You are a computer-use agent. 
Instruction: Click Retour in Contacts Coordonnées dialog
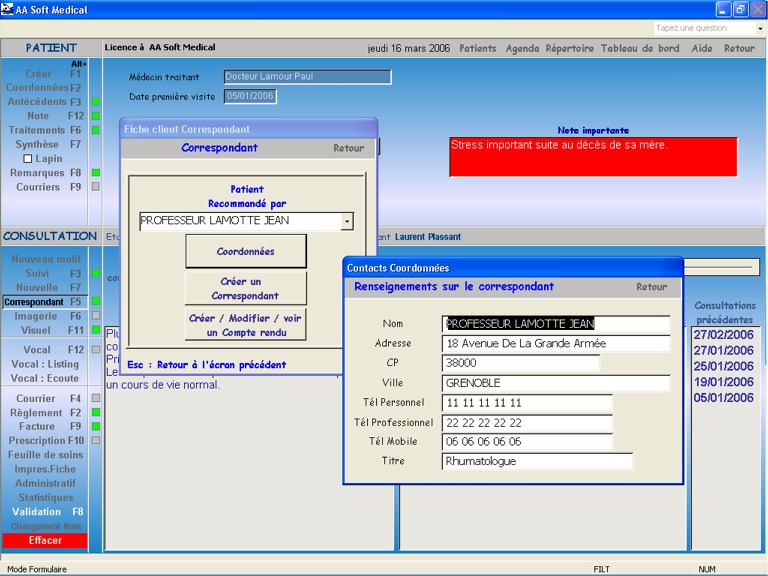click(x=651, y=287)
